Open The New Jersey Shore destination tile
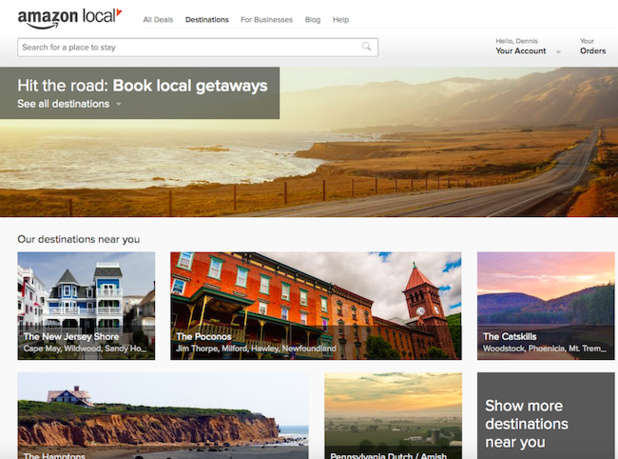Image resolution: width=618 pixels, height=459 pixels. [x=86, y=305]
